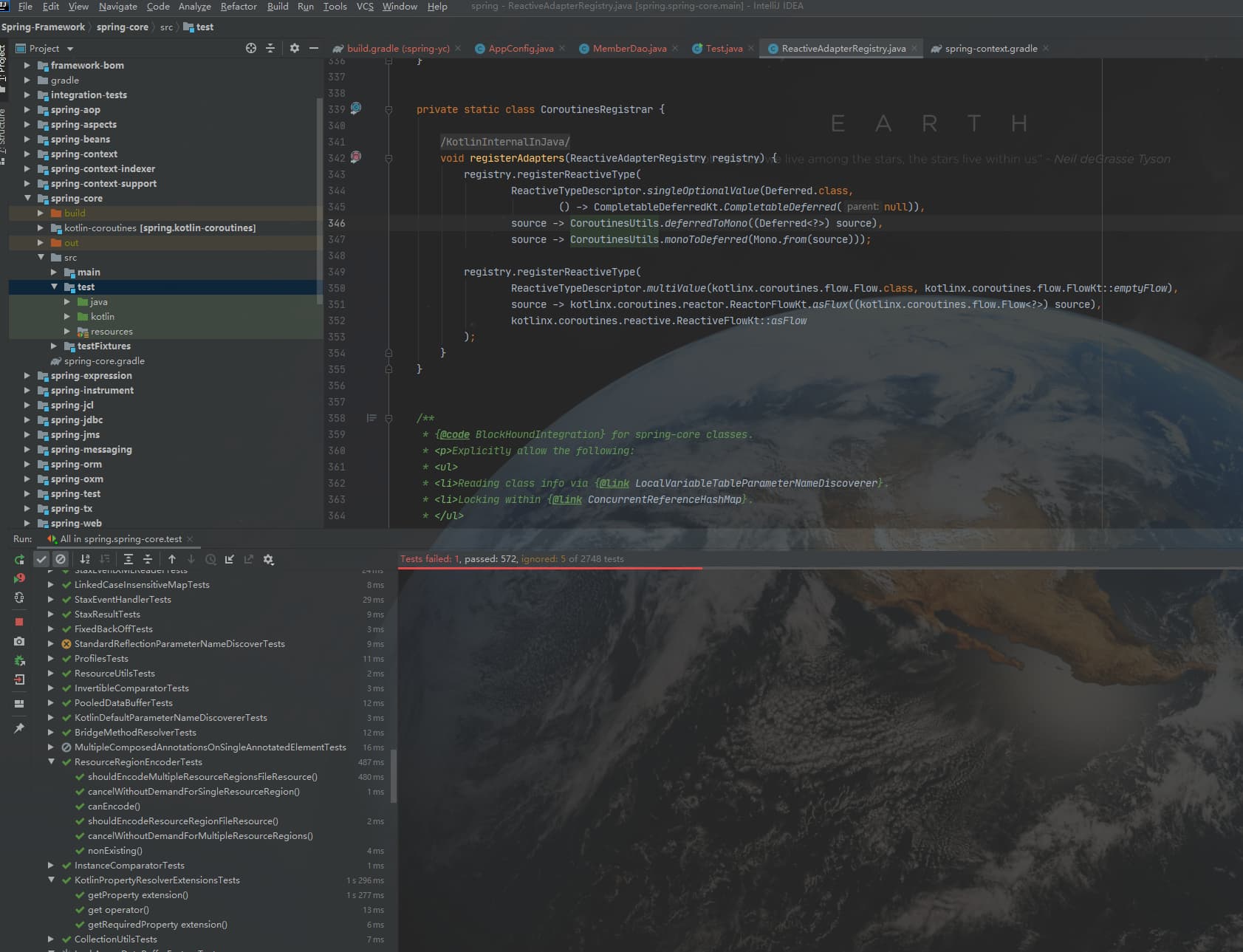This screenshot has width=1243, height=952.
Task: Click Rerun Failed Tests icon
Action: 19,578
